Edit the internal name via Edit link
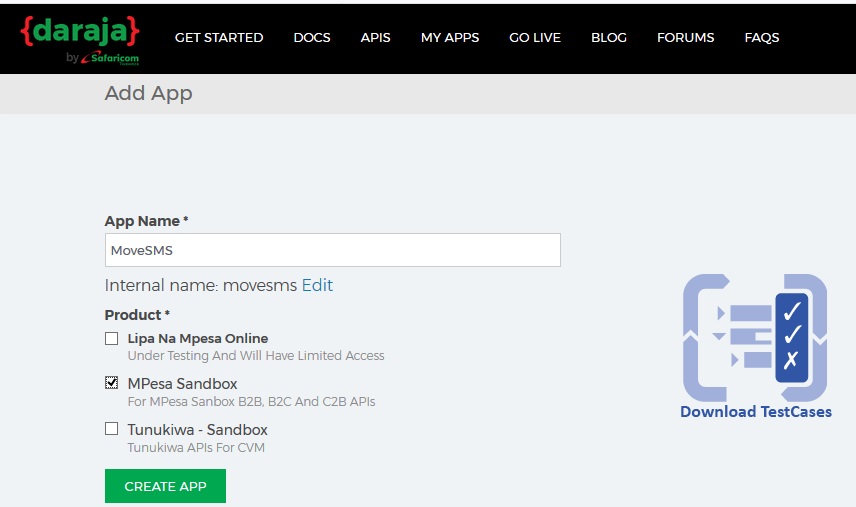The width and height of the screenshot is (856, 507). tap(317, 285)
